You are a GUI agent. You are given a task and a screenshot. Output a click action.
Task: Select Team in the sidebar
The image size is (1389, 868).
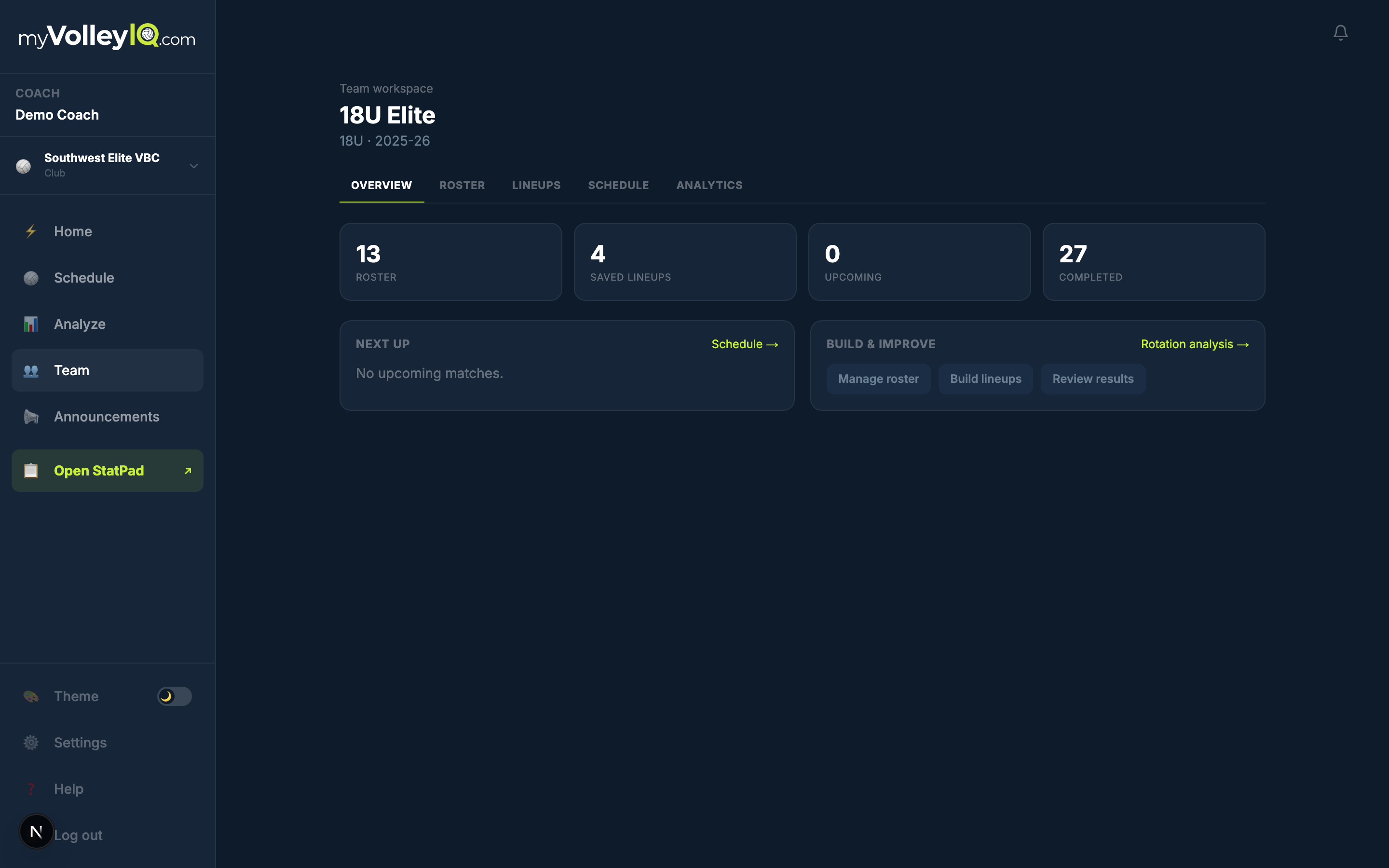pyautogui.click(x=108, y=371)
